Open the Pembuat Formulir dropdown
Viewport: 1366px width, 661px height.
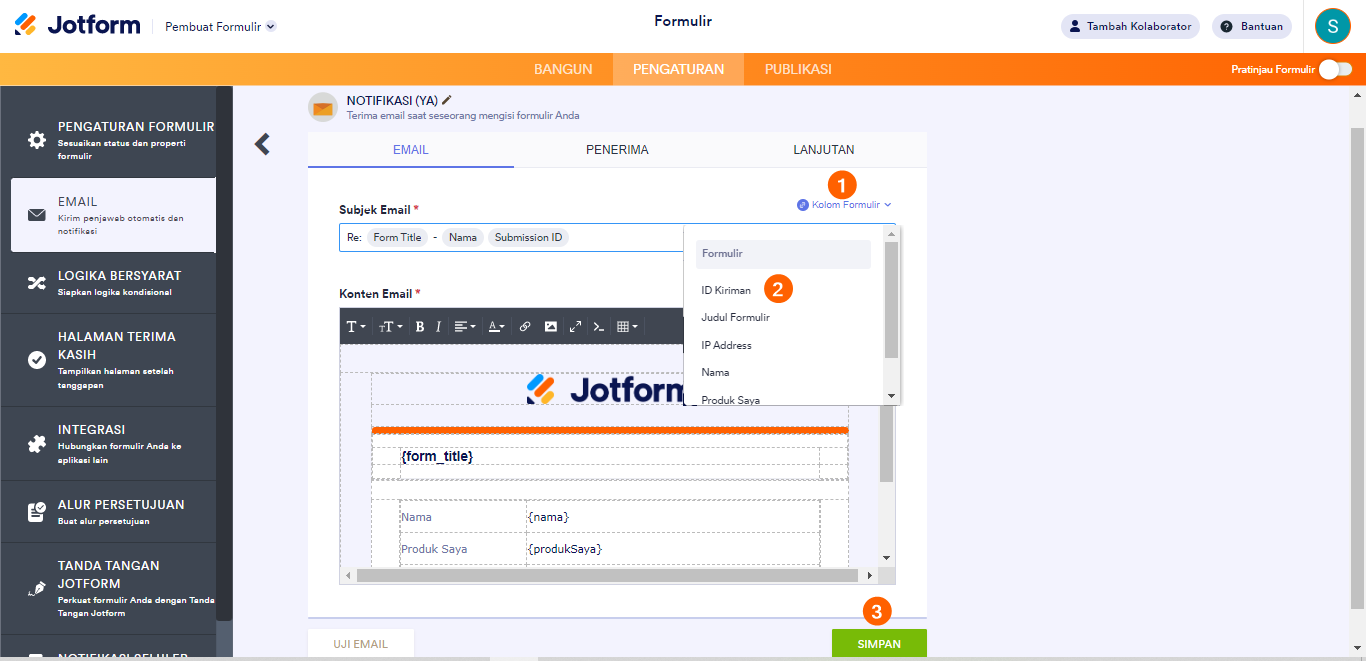pos(220,27)
